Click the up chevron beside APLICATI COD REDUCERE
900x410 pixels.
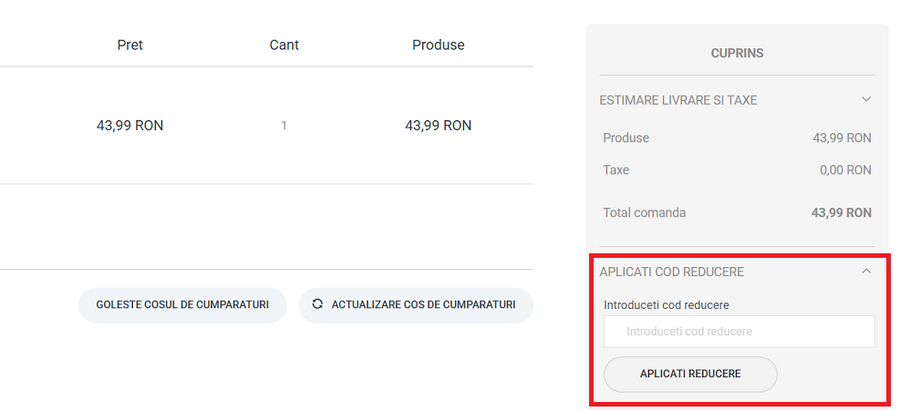[x=866, y=271]
